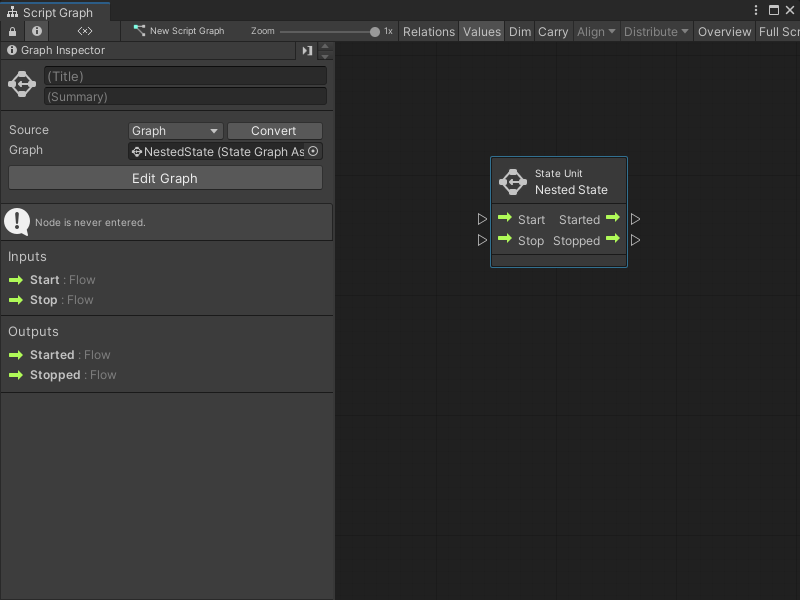800x600 pixels.
Task: Click the Title input field
Action: click(x=184, y=75)
